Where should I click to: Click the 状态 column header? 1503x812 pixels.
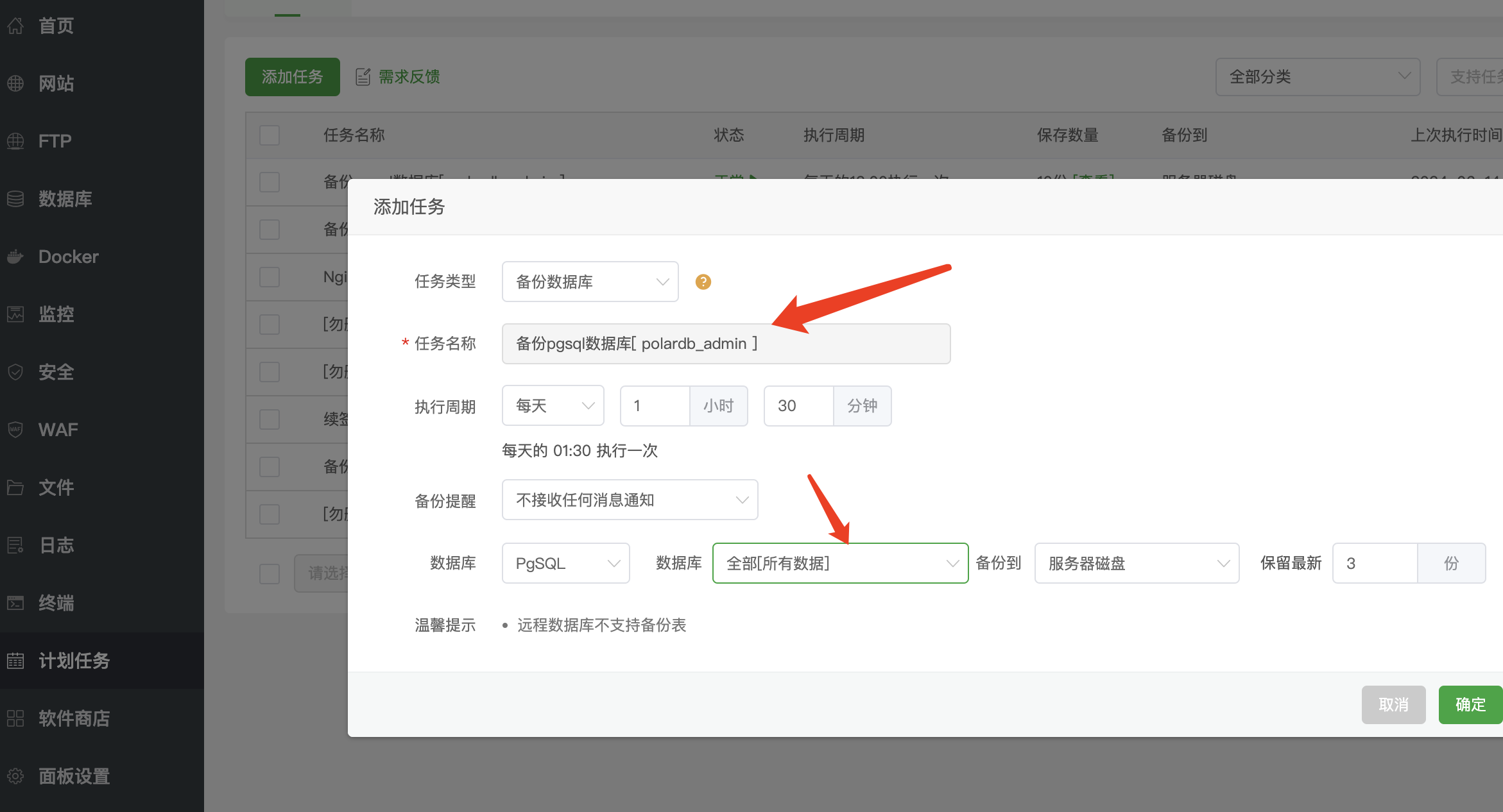729,135
